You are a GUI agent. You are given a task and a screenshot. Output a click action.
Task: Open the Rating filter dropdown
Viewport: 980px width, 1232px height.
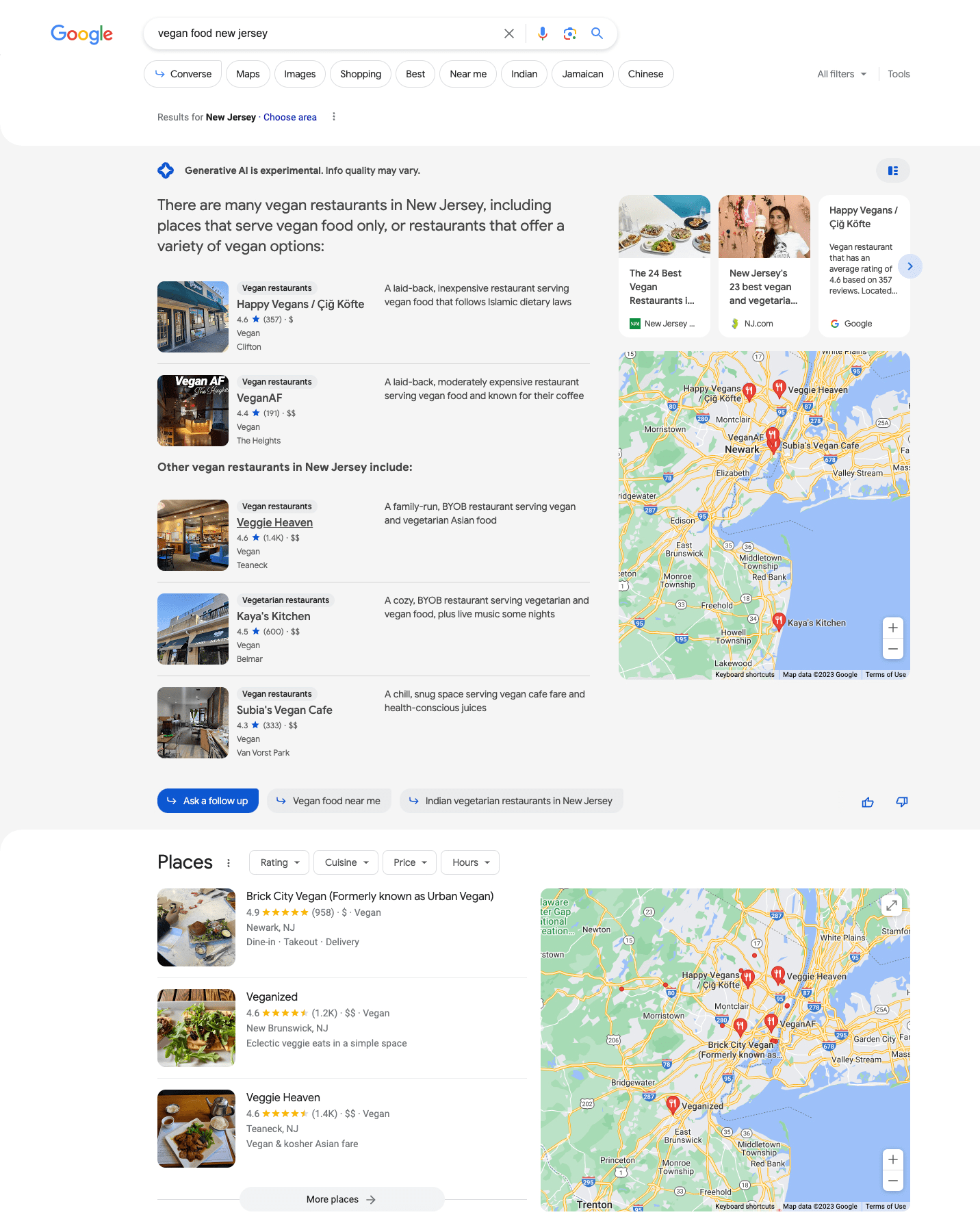pyautogui.click(x=279, y=862)
